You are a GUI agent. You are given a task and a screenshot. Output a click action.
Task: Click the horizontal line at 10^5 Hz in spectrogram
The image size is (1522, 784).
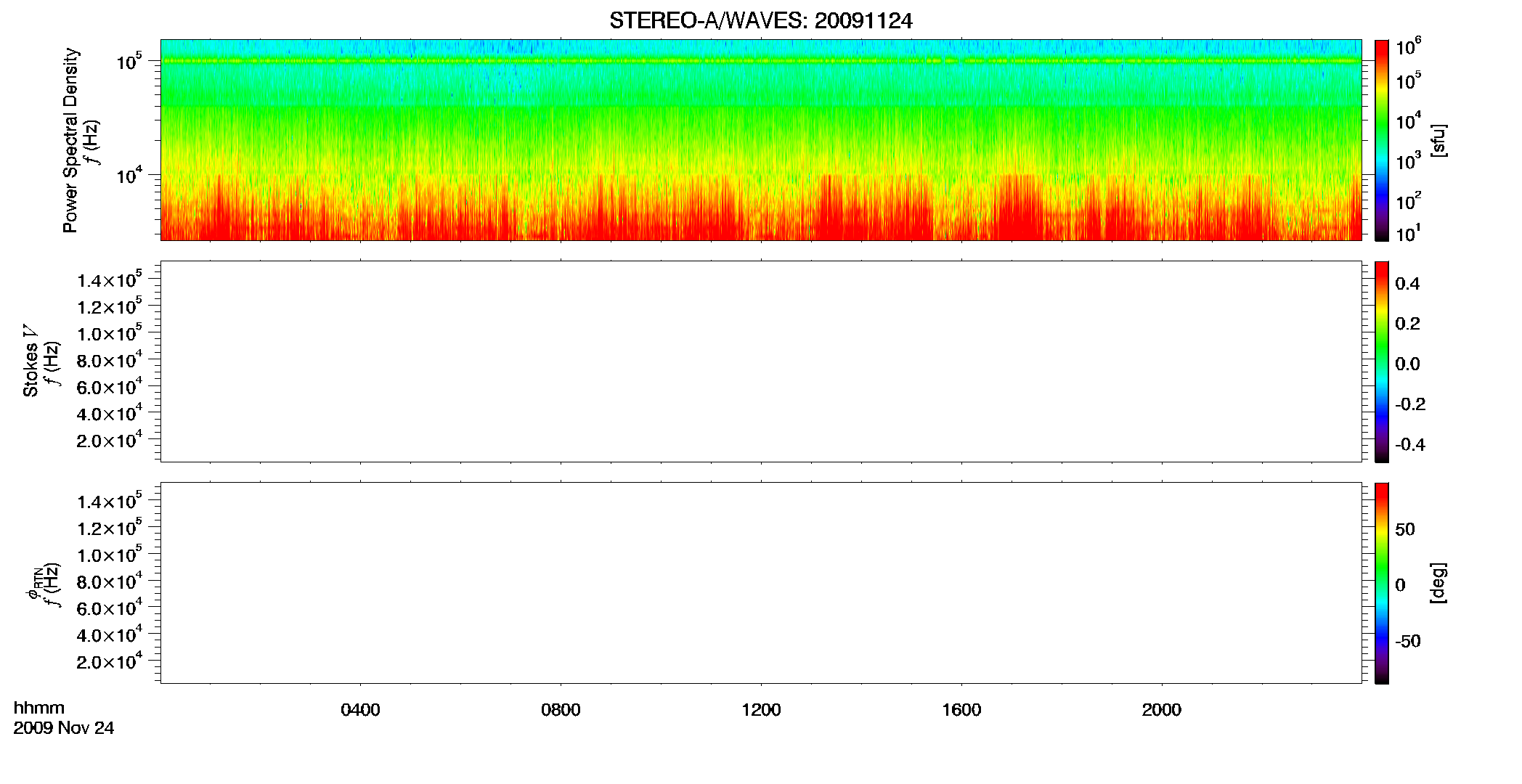[760, 61]
